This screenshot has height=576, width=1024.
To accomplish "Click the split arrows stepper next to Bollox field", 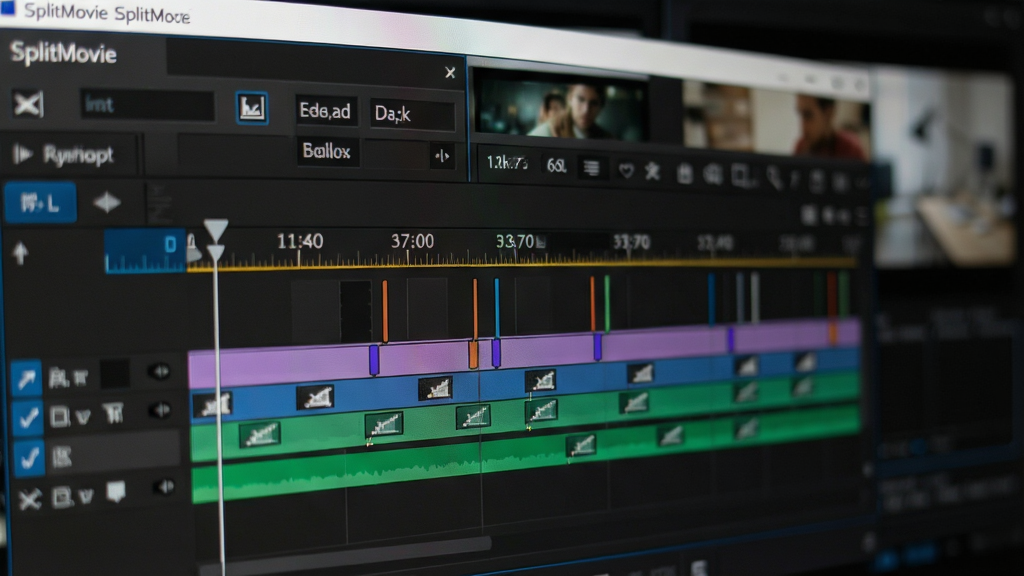I will 442,156.
